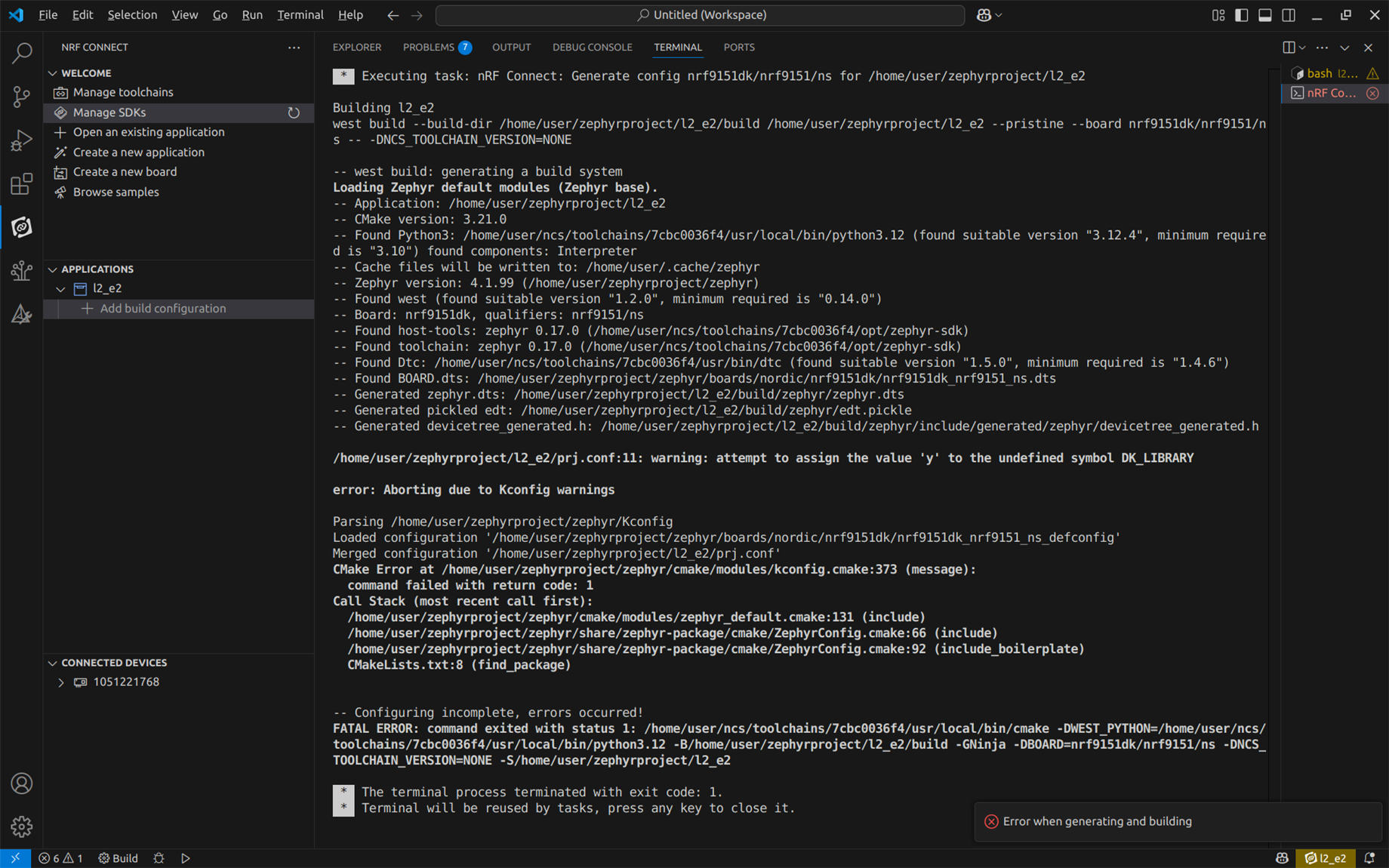Collapse the WELCOME section
1389x868 pixels.
pos(53,73)
